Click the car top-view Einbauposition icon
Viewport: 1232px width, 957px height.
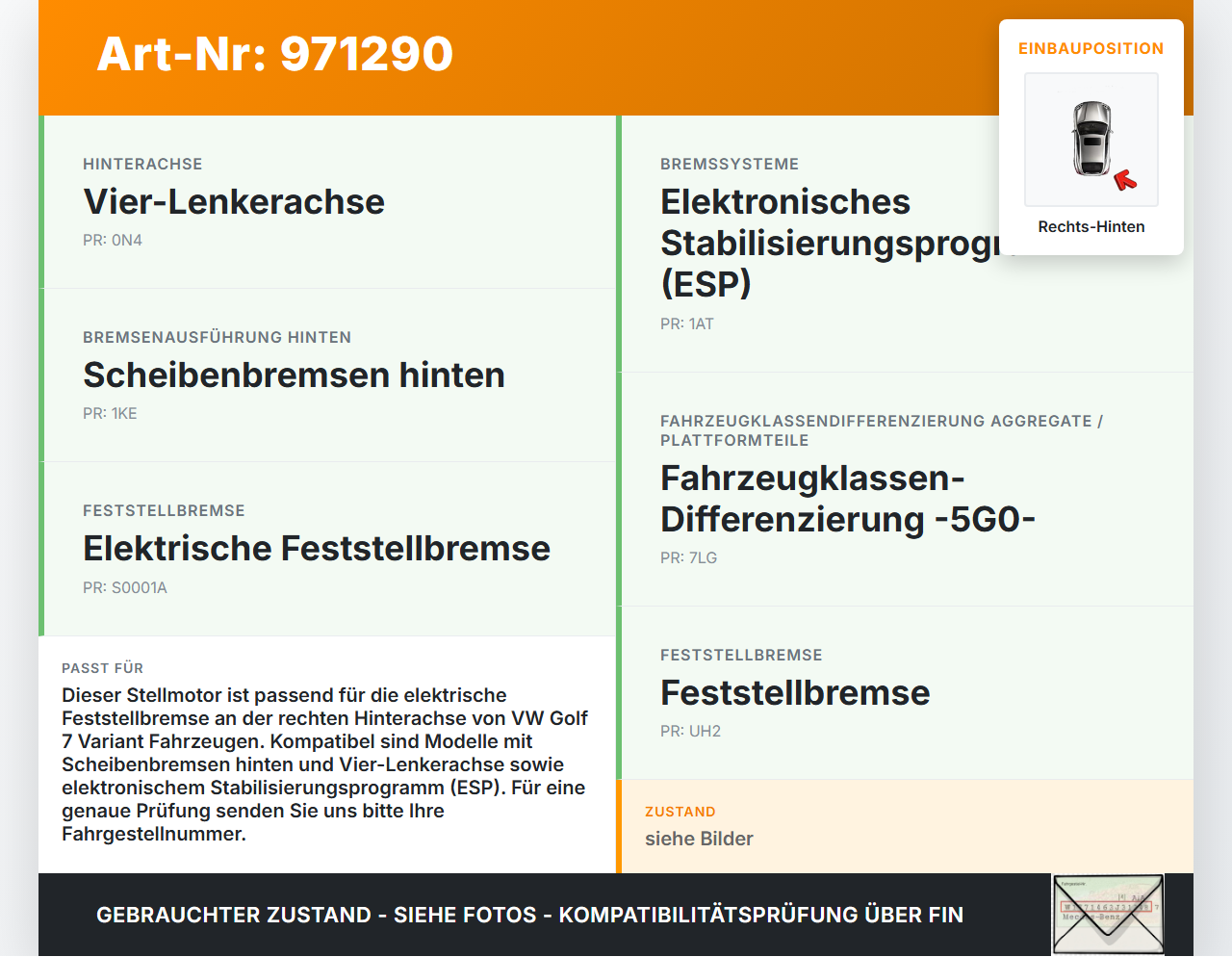[1091, 139]
